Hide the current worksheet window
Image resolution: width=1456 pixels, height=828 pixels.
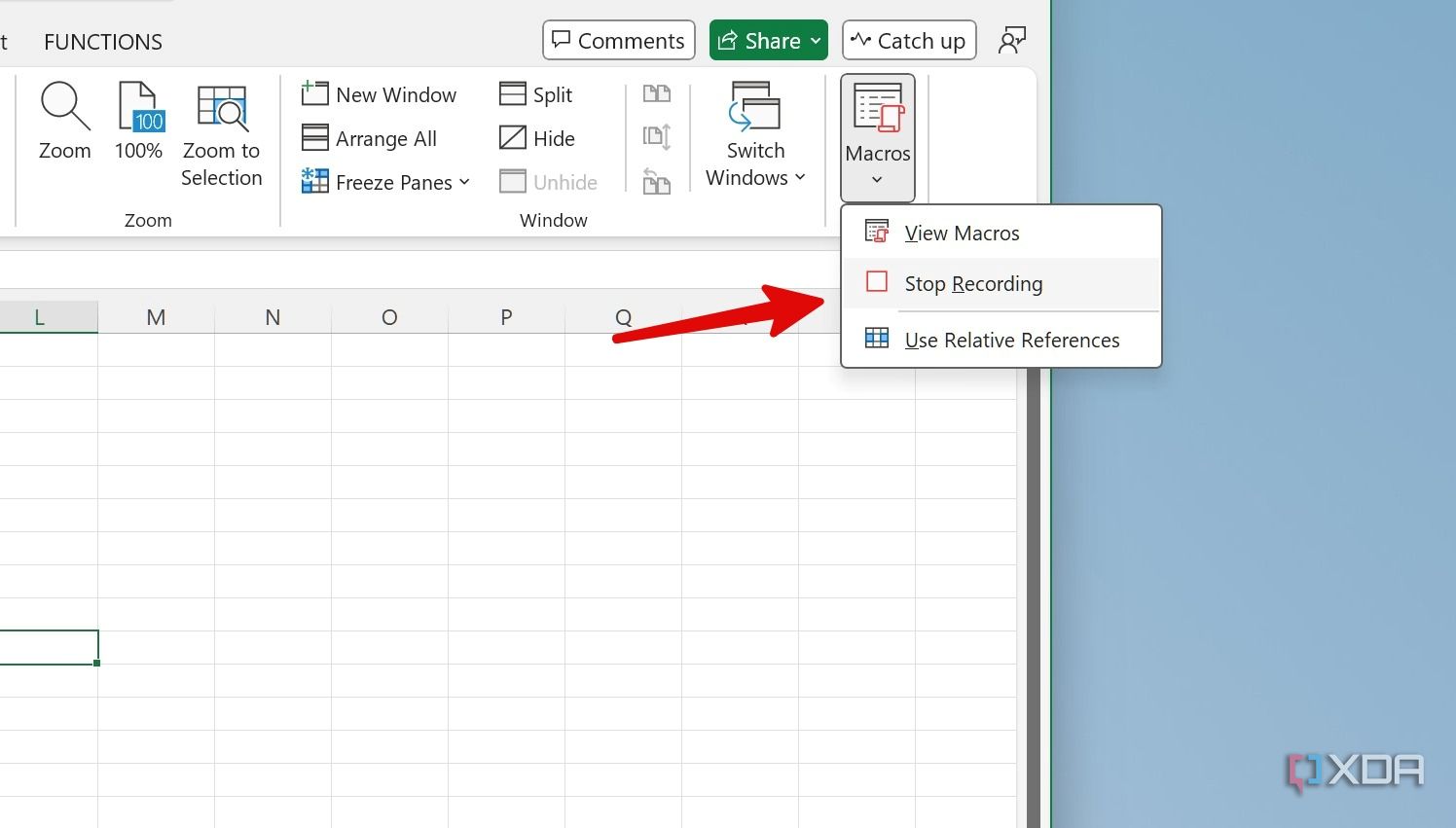(x=538, y=137)
